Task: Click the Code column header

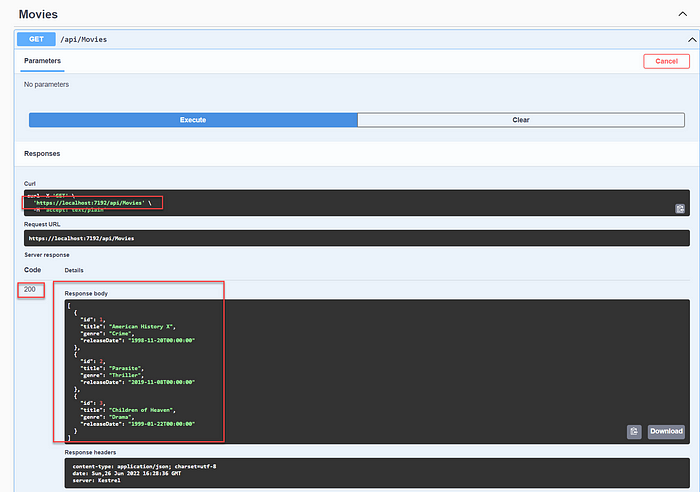Action: [33, 270]
